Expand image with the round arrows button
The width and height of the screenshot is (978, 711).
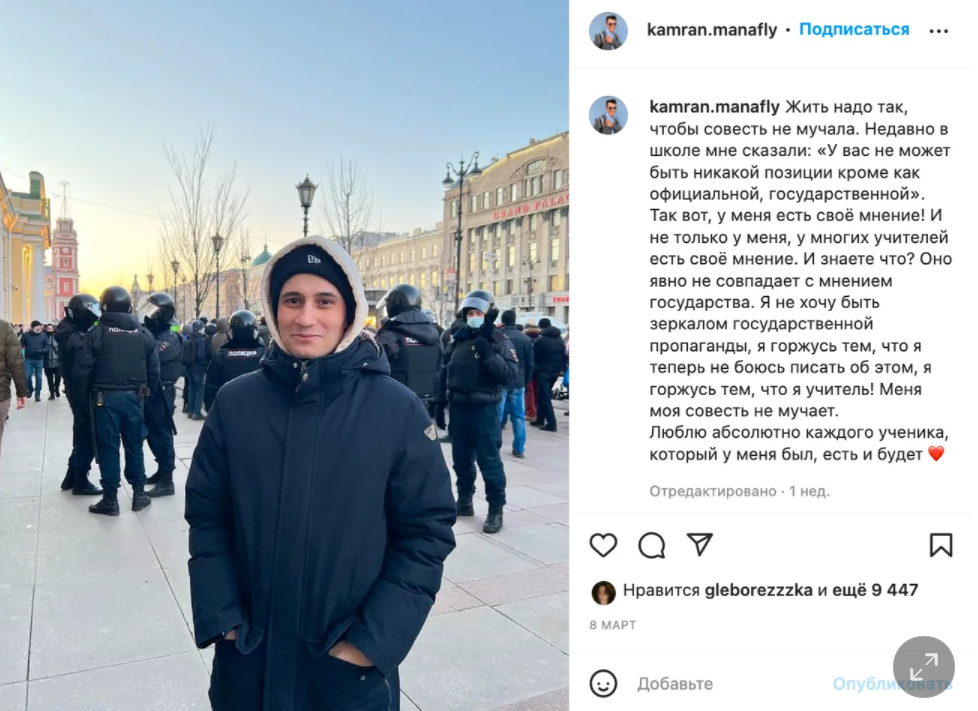(x=924, y=667)
